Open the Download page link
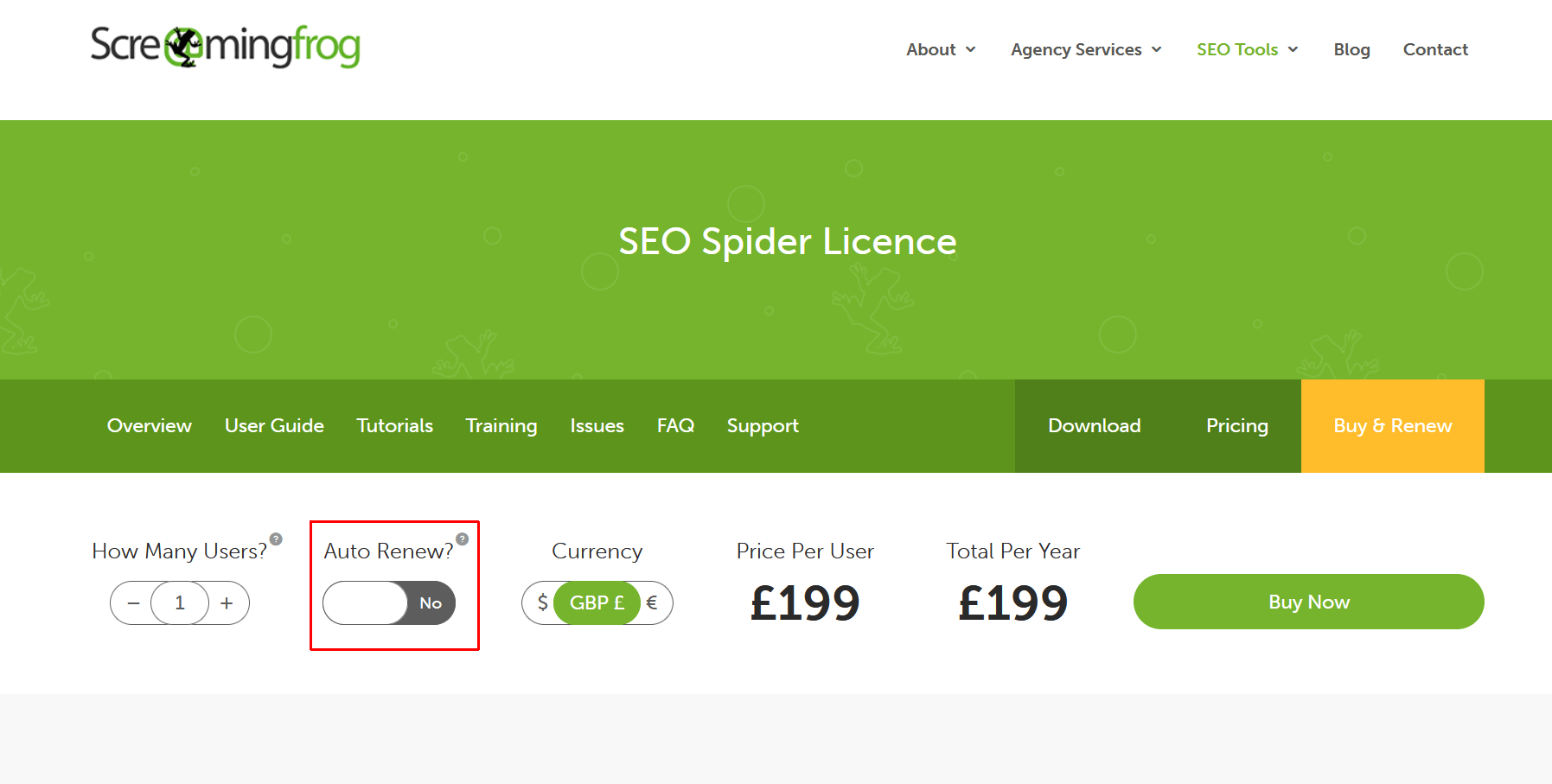 pos(1094,426)
